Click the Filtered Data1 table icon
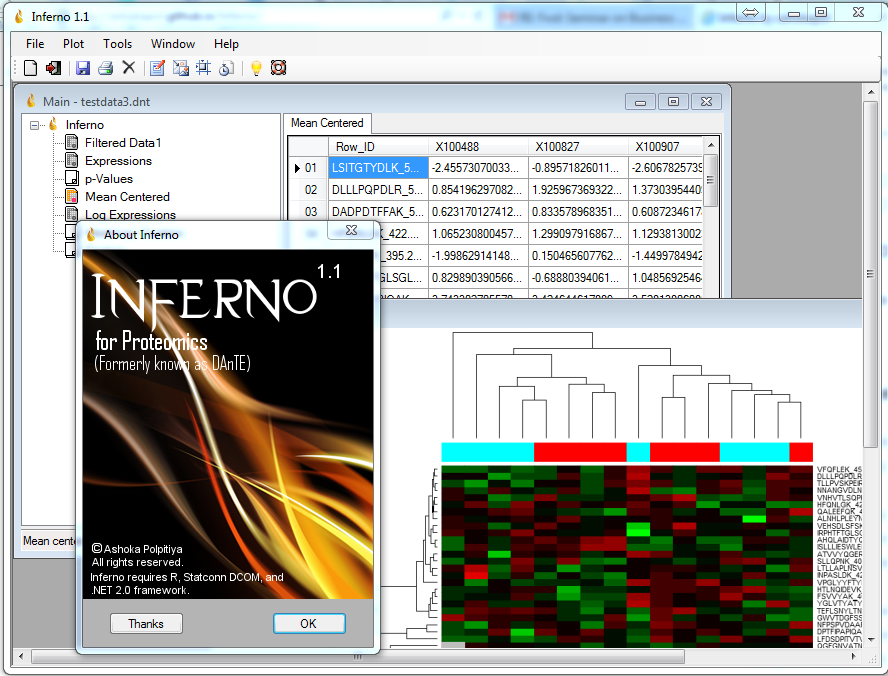Viewport: 888px width, 676px height. pos(72,143)
